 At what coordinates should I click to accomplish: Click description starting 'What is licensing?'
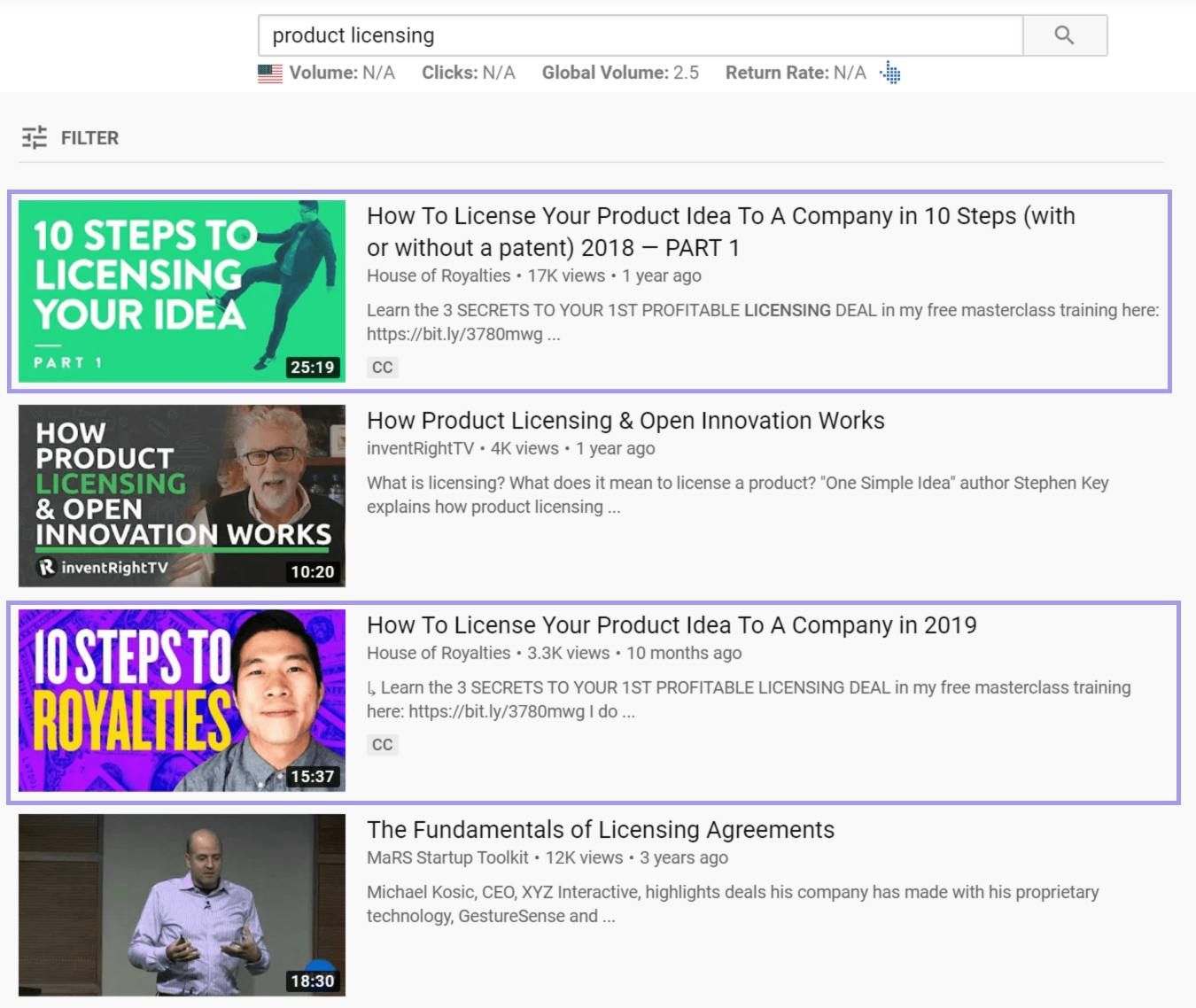[x=738, y=495]
